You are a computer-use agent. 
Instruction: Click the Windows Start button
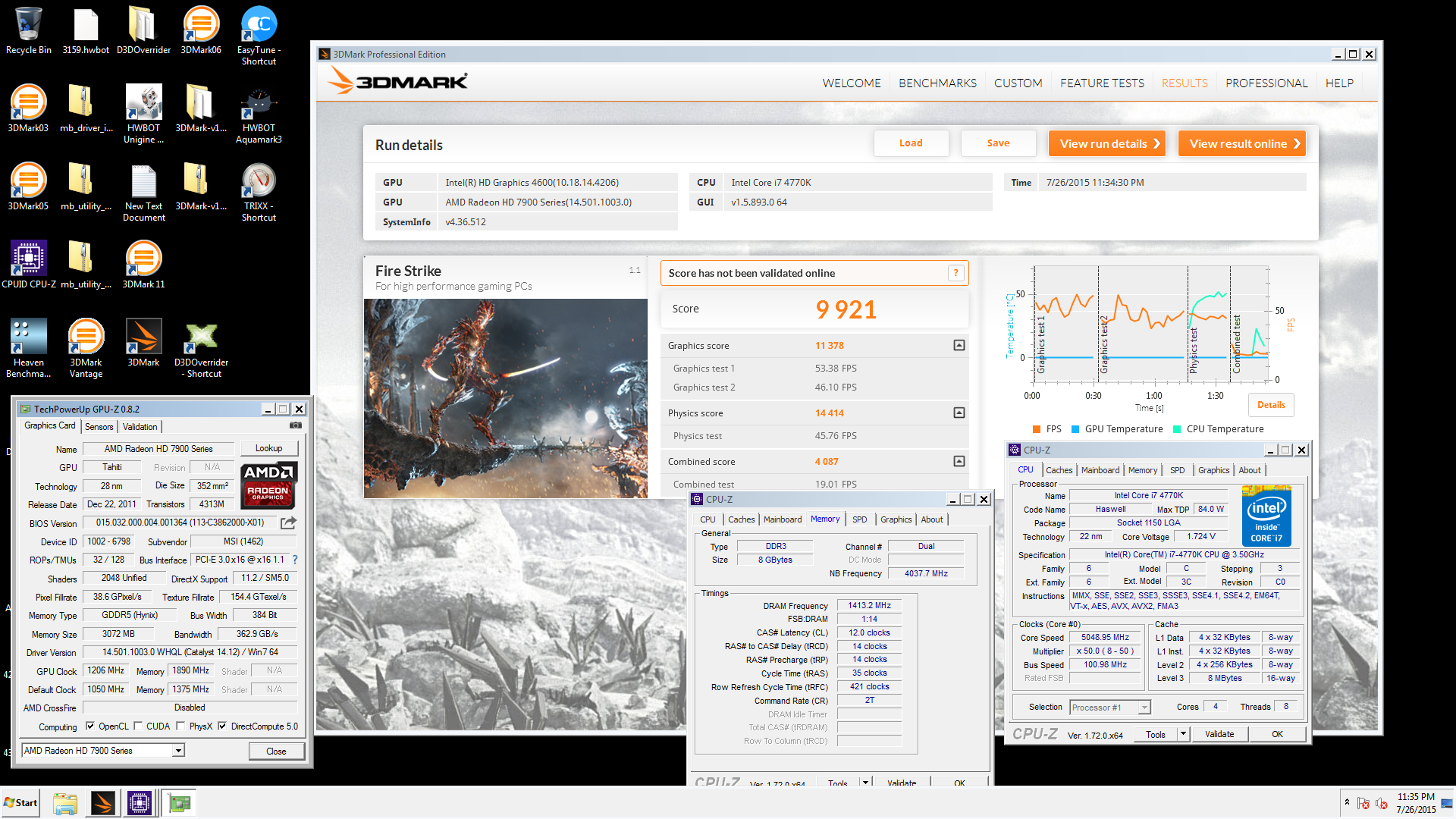(x=20, y=803)
